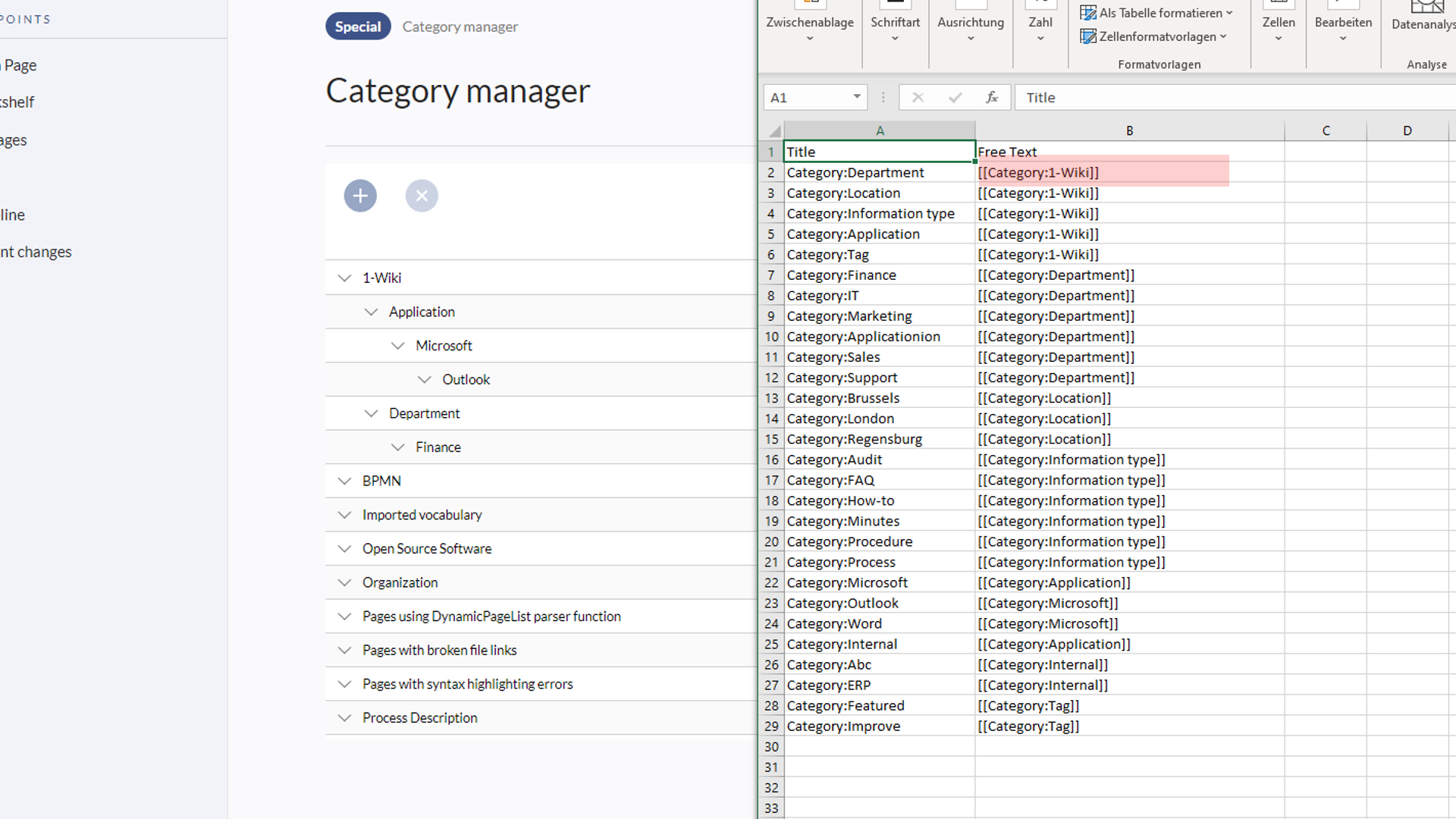Click cell Category:ERP

880,685
